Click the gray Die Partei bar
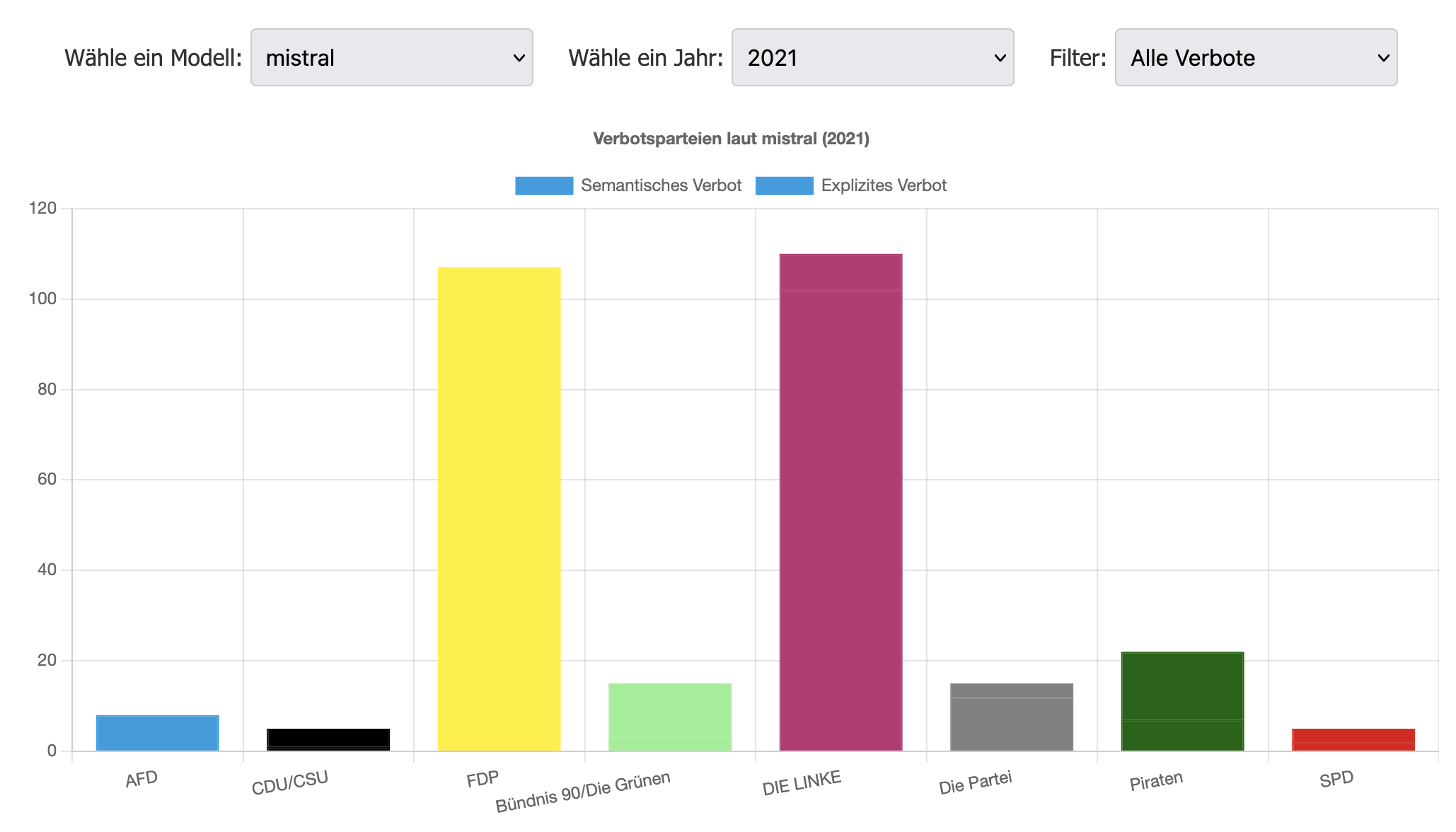 tap(1012, 717)
